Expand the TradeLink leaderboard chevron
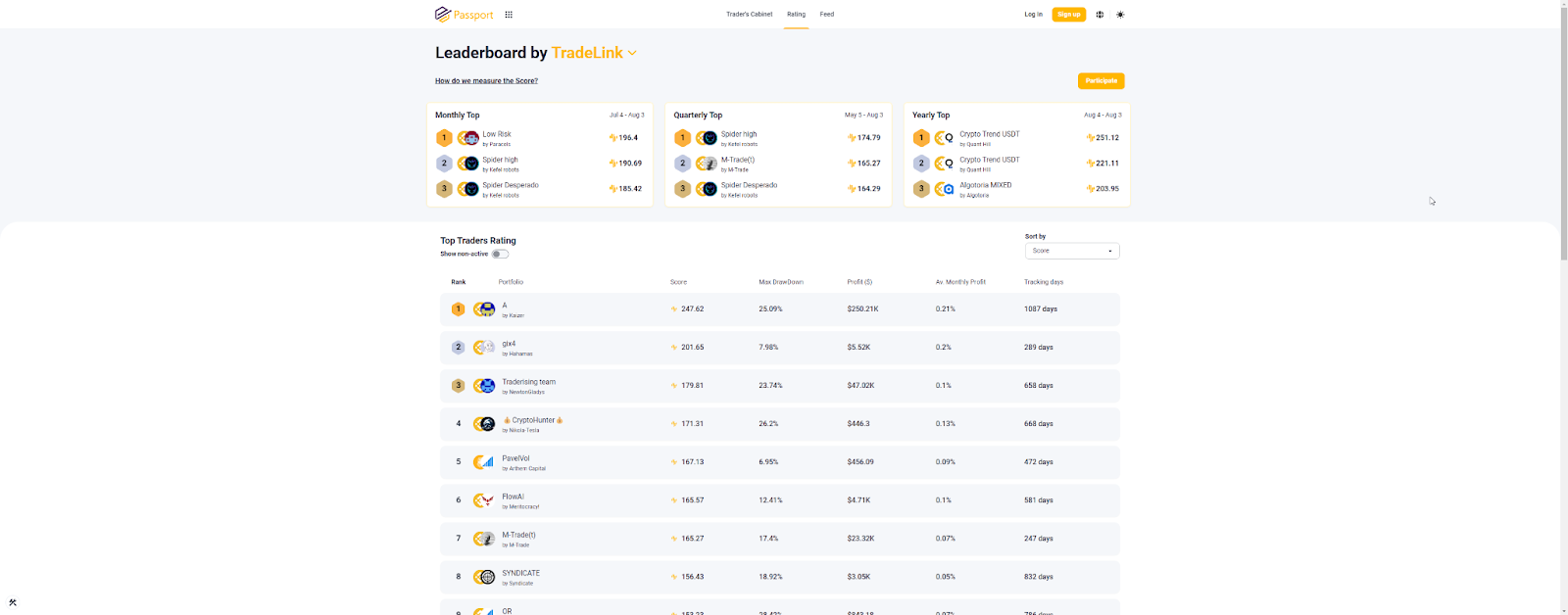1568x615 pixels. click(x=632, y=53)
